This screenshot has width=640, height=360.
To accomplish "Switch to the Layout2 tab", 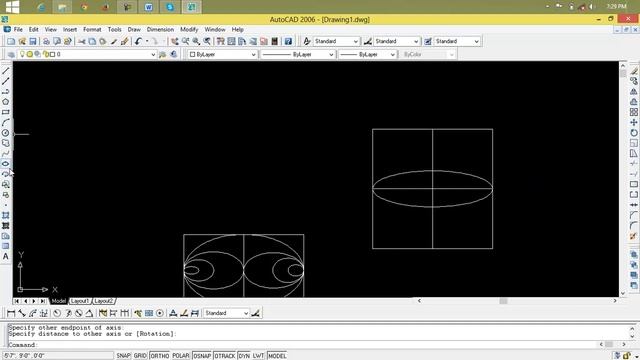I will (103, 301).
